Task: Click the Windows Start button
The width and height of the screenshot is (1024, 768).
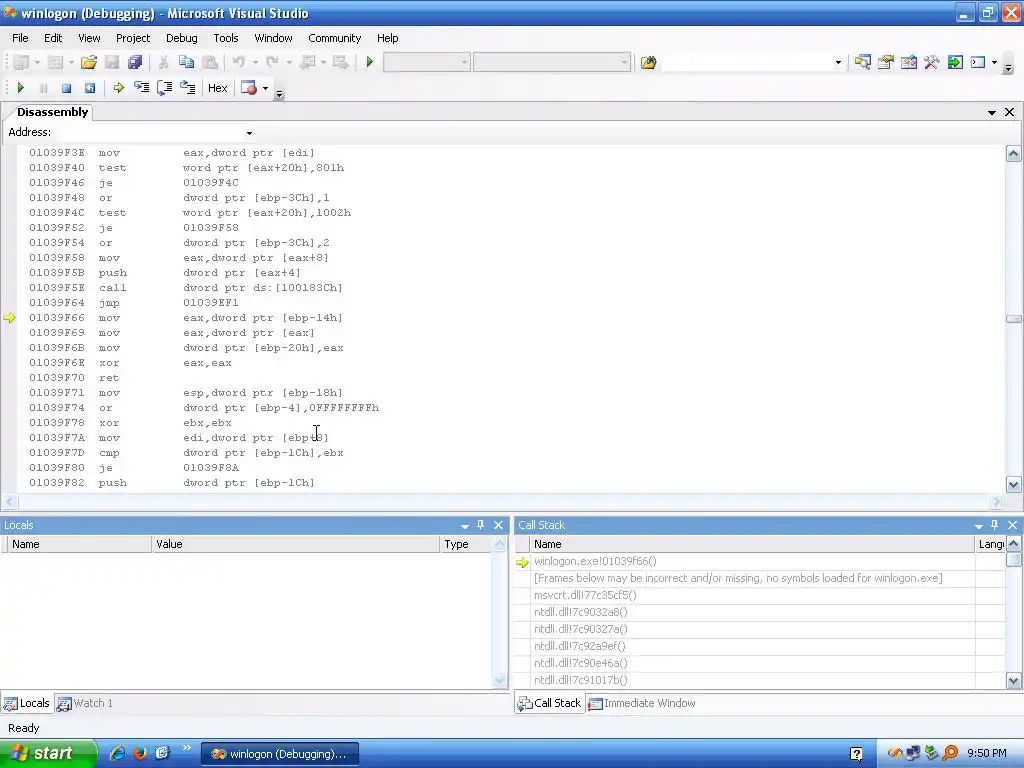Action: pos(48,754)
